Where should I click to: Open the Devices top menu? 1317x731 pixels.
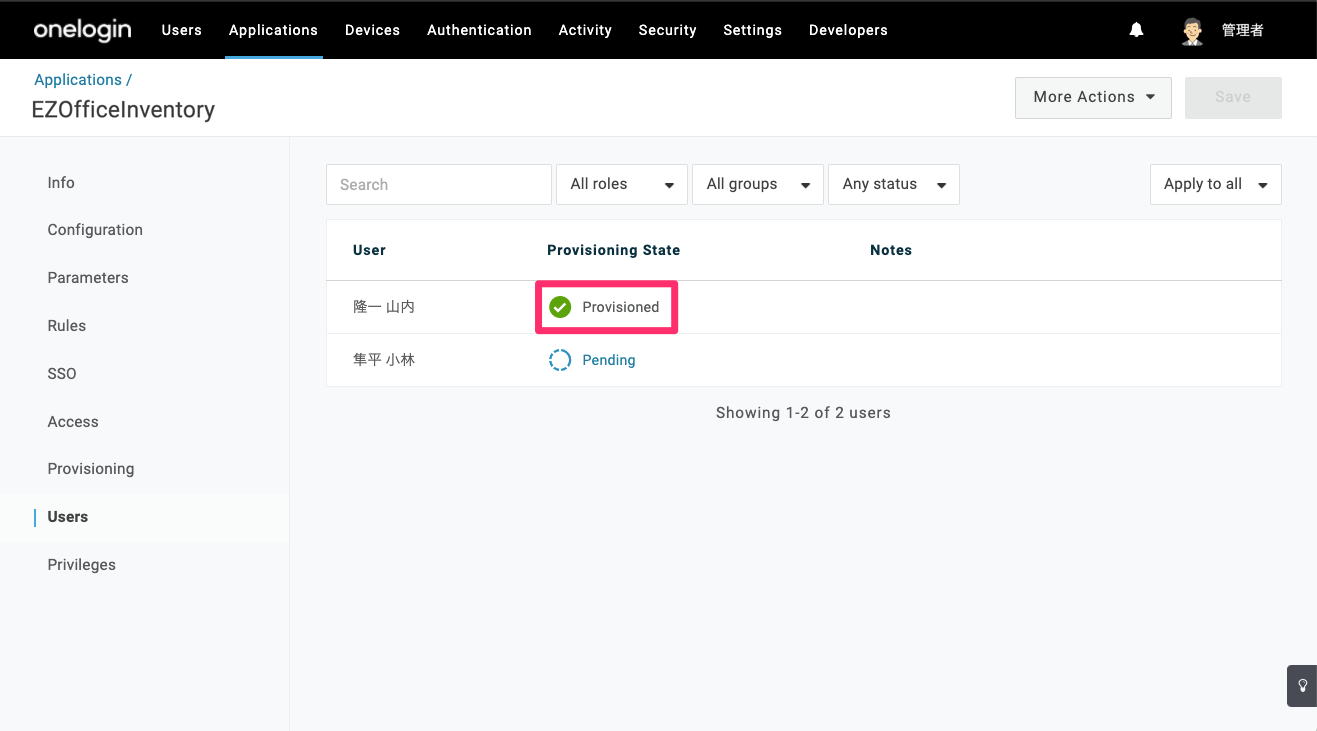[372, 30]
